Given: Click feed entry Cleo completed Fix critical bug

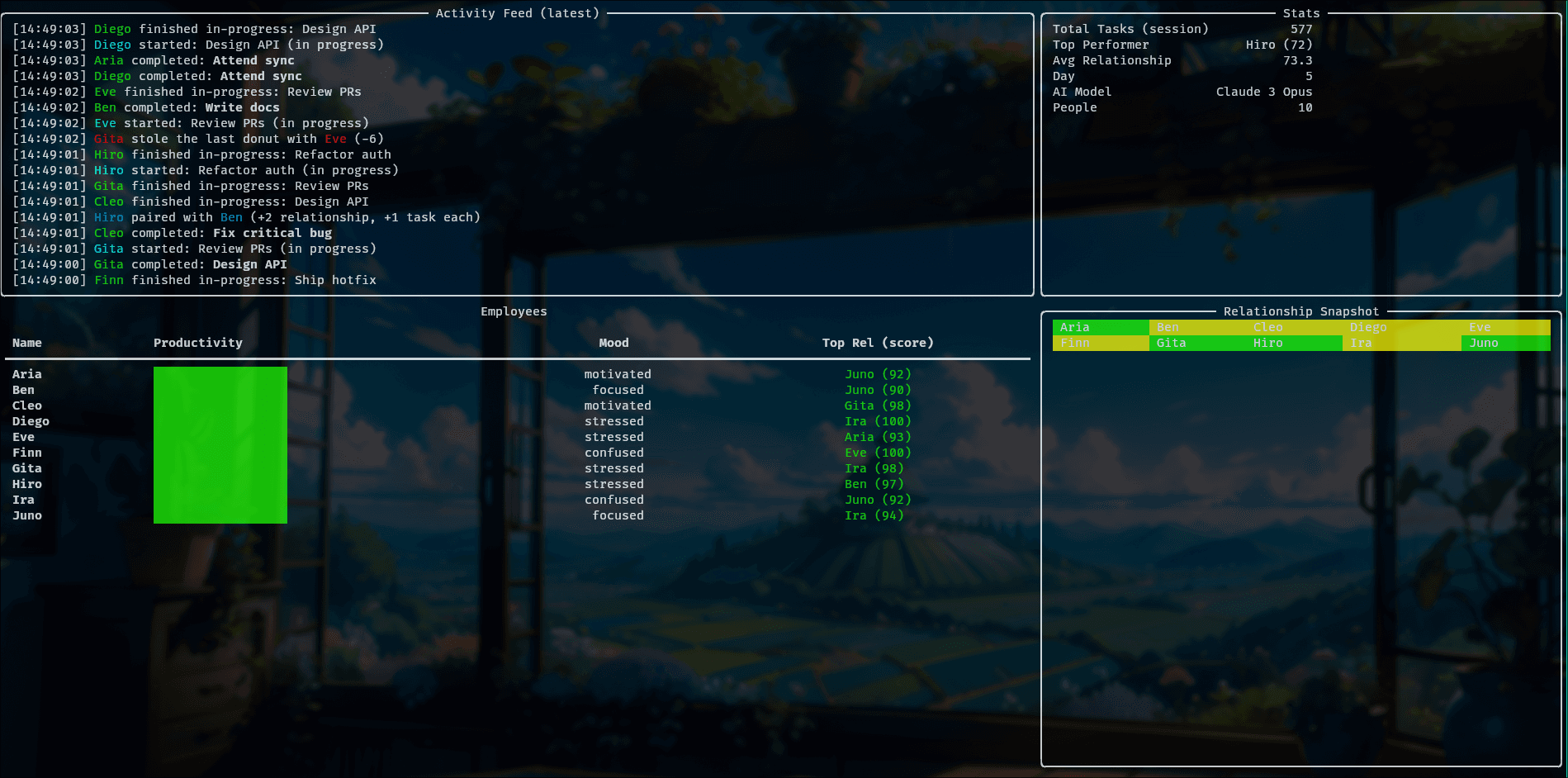Looking at the screenshot, I should point(172,233).
